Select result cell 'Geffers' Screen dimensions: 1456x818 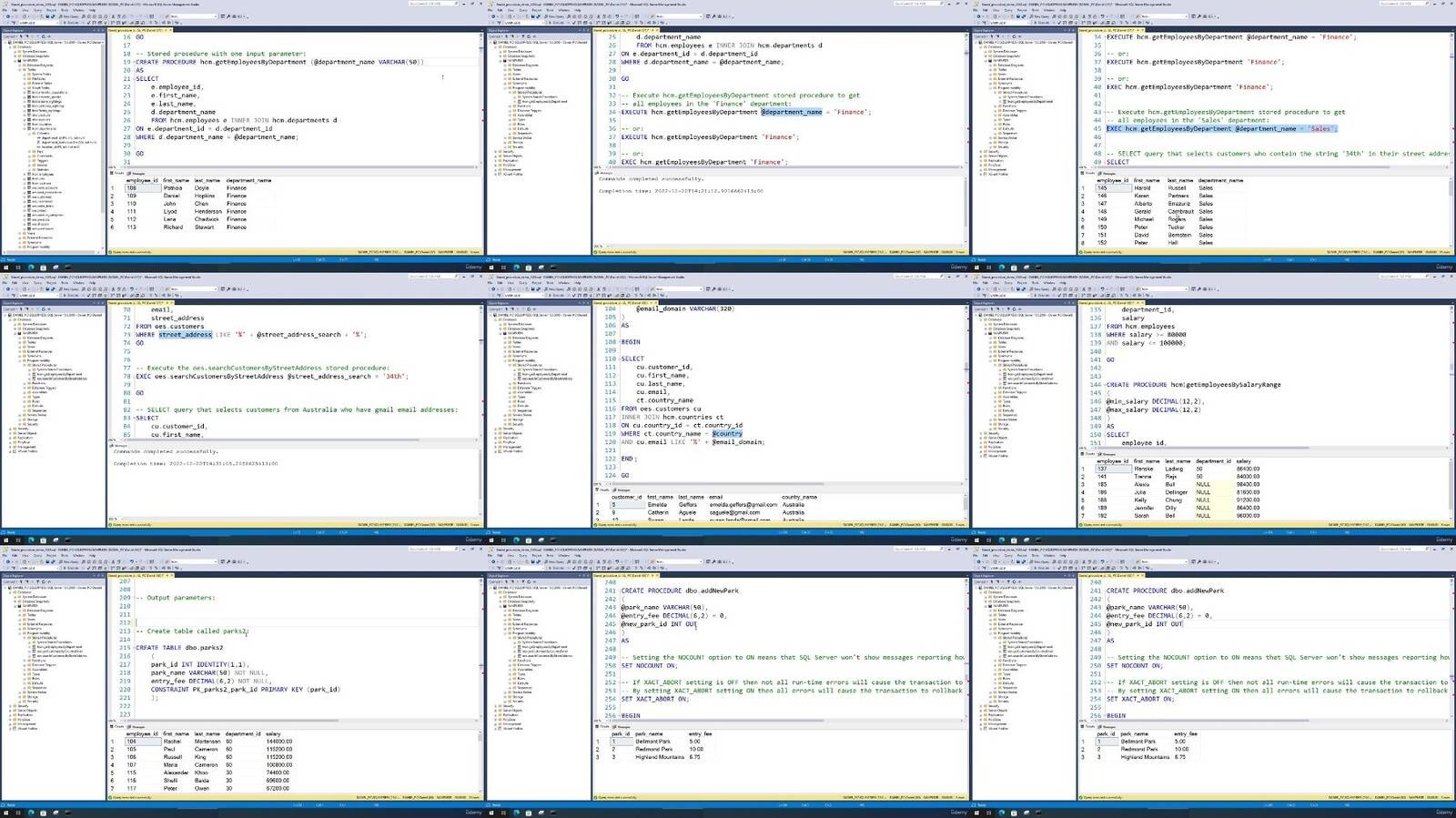tap(688, 504)
